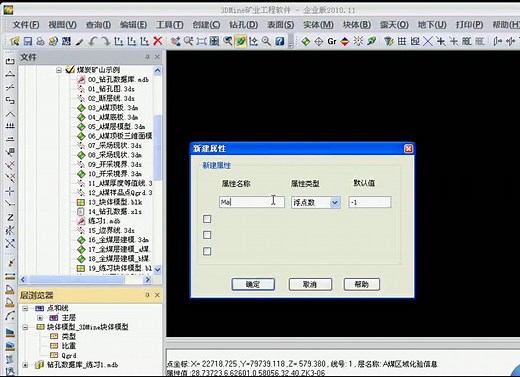Click file tree scroll-right arrow
520x377 pixels.
click(x=147, y=280)
